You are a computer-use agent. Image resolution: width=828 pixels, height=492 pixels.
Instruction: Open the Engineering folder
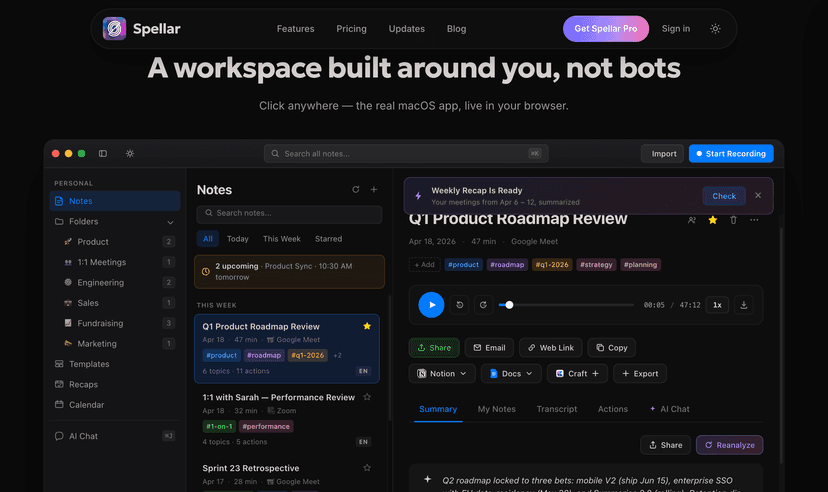tap(115, 282)
